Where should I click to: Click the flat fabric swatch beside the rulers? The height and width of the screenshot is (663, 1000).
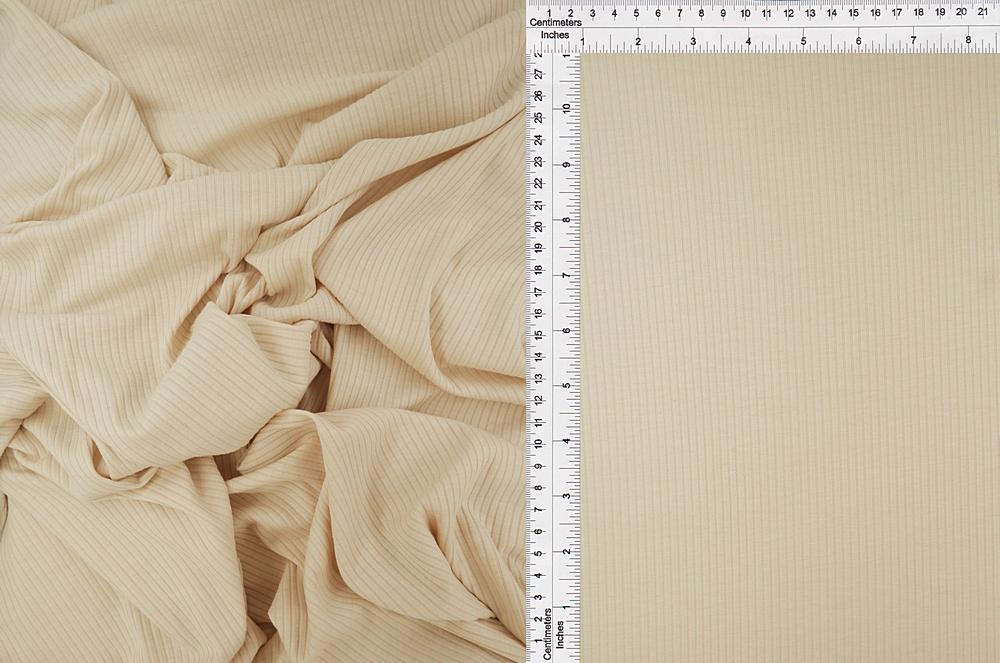[x=790, y=358]
